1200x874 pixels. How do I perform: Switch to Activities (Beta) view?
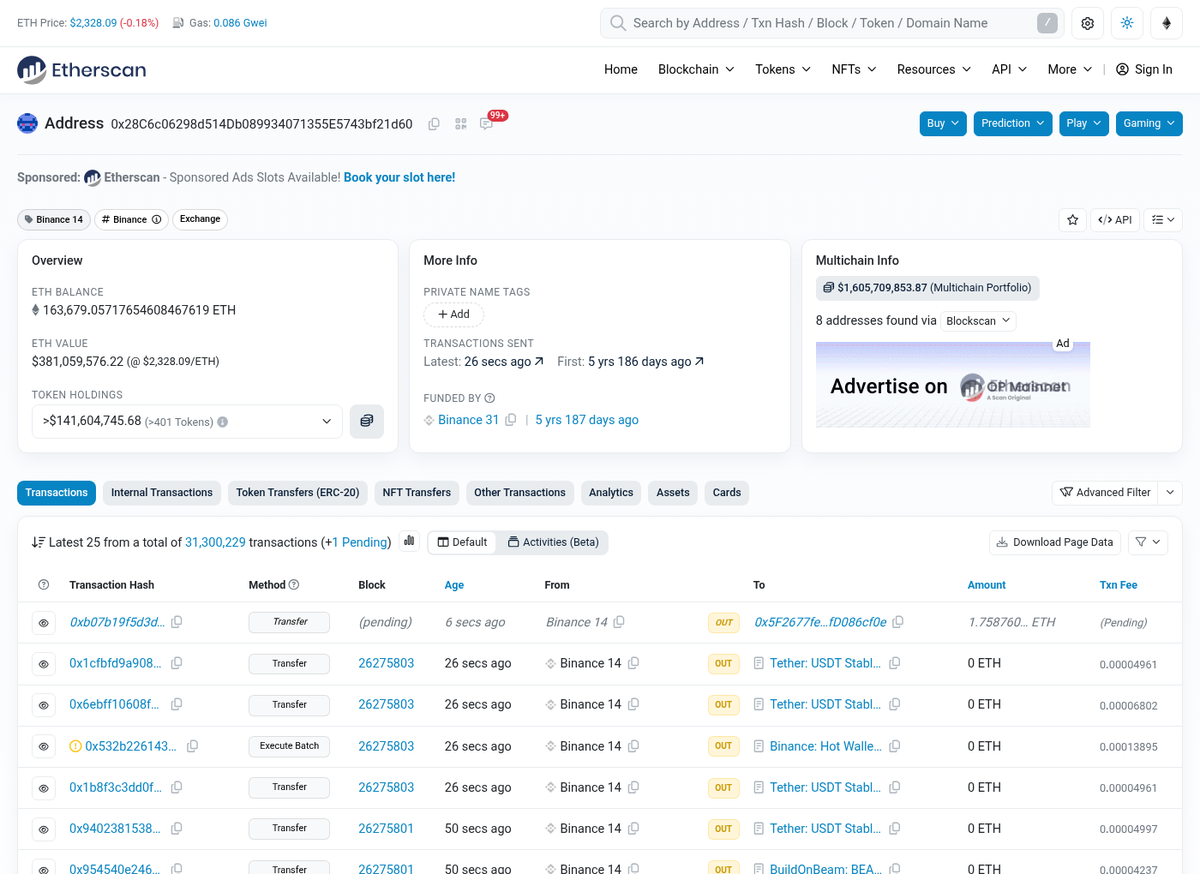tap(553, 542)
